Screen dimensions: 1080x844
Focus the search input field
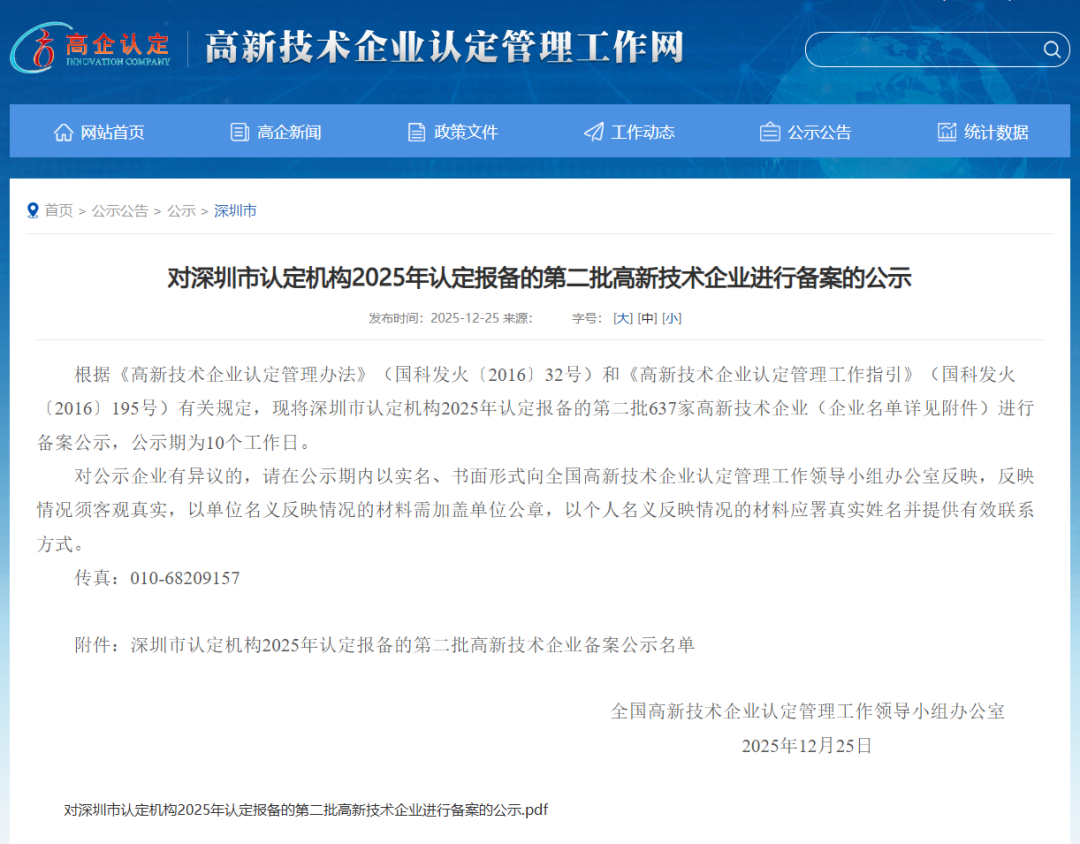coord(925,50)
